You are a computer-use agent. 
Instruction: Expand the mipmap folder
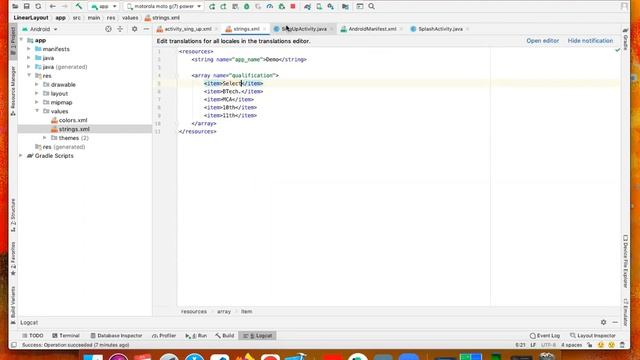click(37, 102)
